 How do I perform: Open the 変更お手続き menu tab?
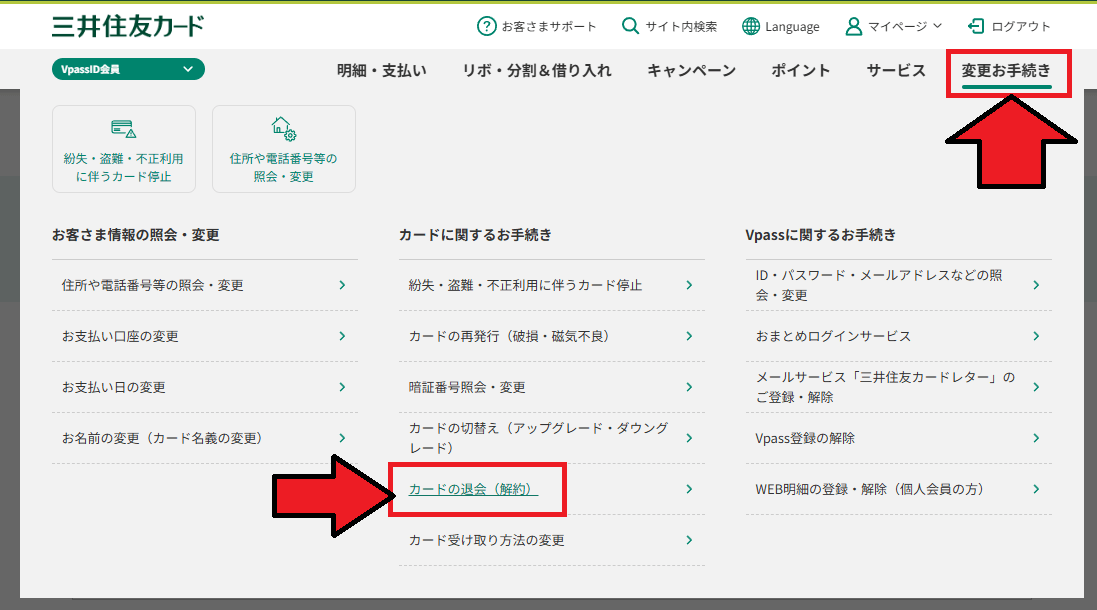pyautogui.click(x=1006, y=70)
